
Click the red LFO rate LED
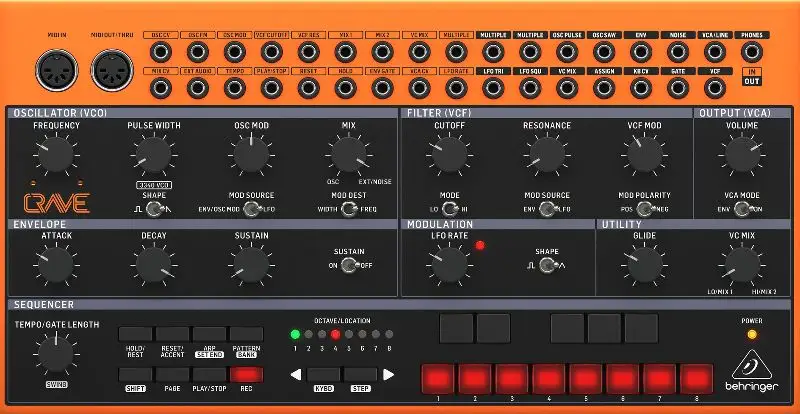480,245
